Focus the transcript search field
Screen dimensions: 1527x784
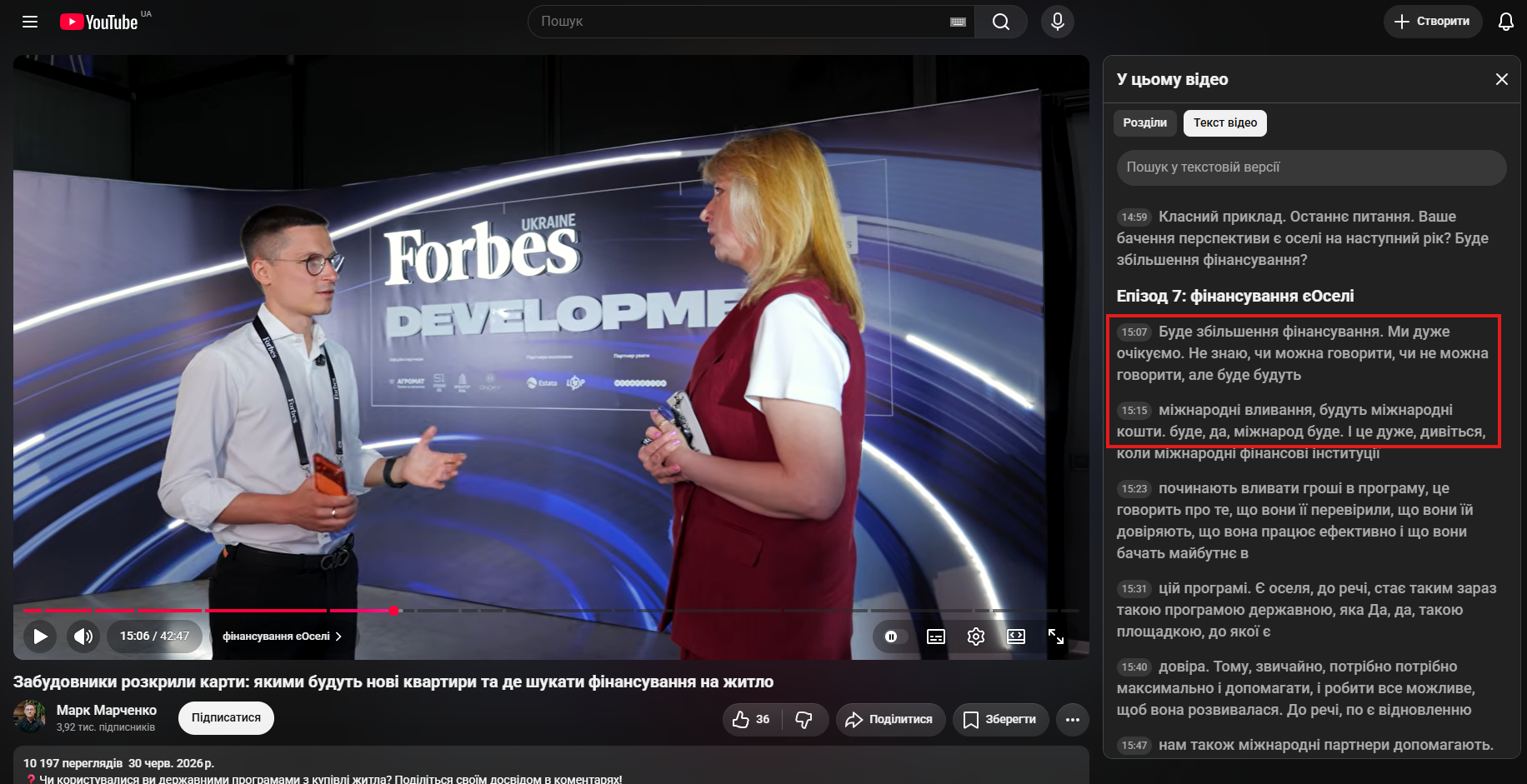pos(1312,167)
